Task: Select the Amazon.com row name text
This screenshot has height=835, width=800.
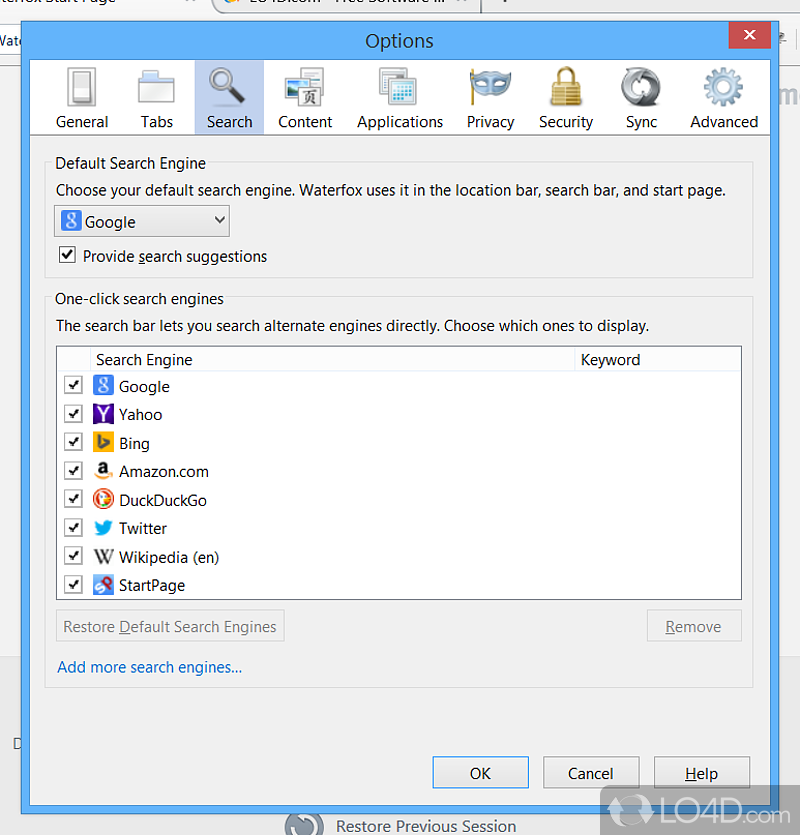Action: pos(164,472)
